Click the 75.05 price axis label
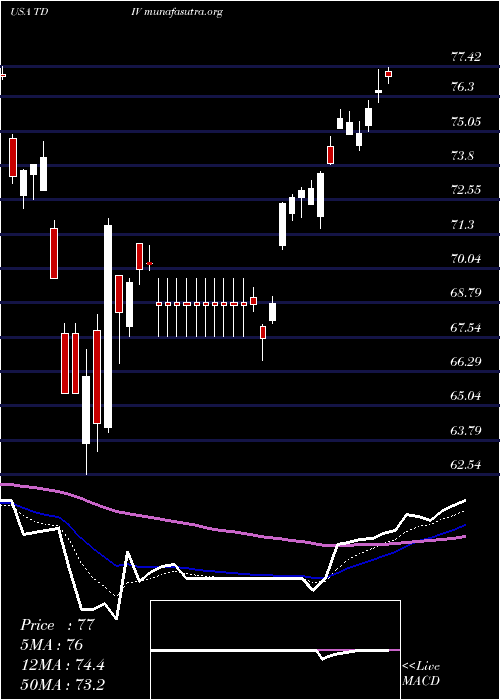This screenshot has width=500, height=700. (466, 122)
